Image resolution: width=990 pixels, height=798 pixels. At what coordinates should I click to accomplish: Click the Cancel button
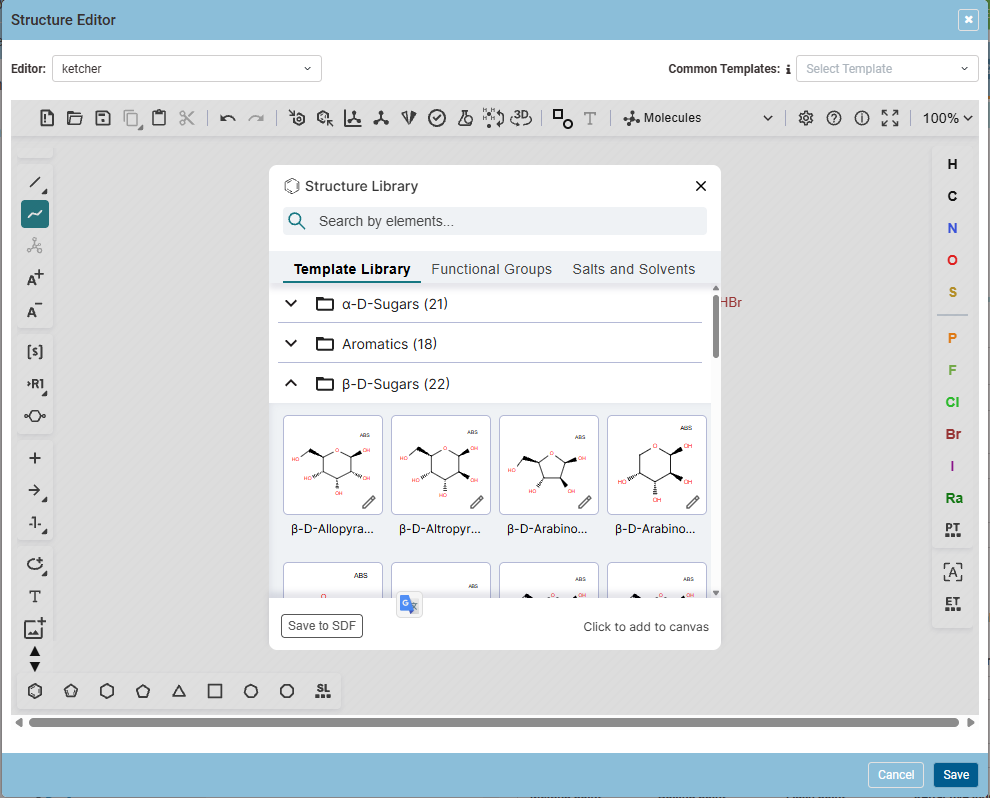click(x=896, y=775)
